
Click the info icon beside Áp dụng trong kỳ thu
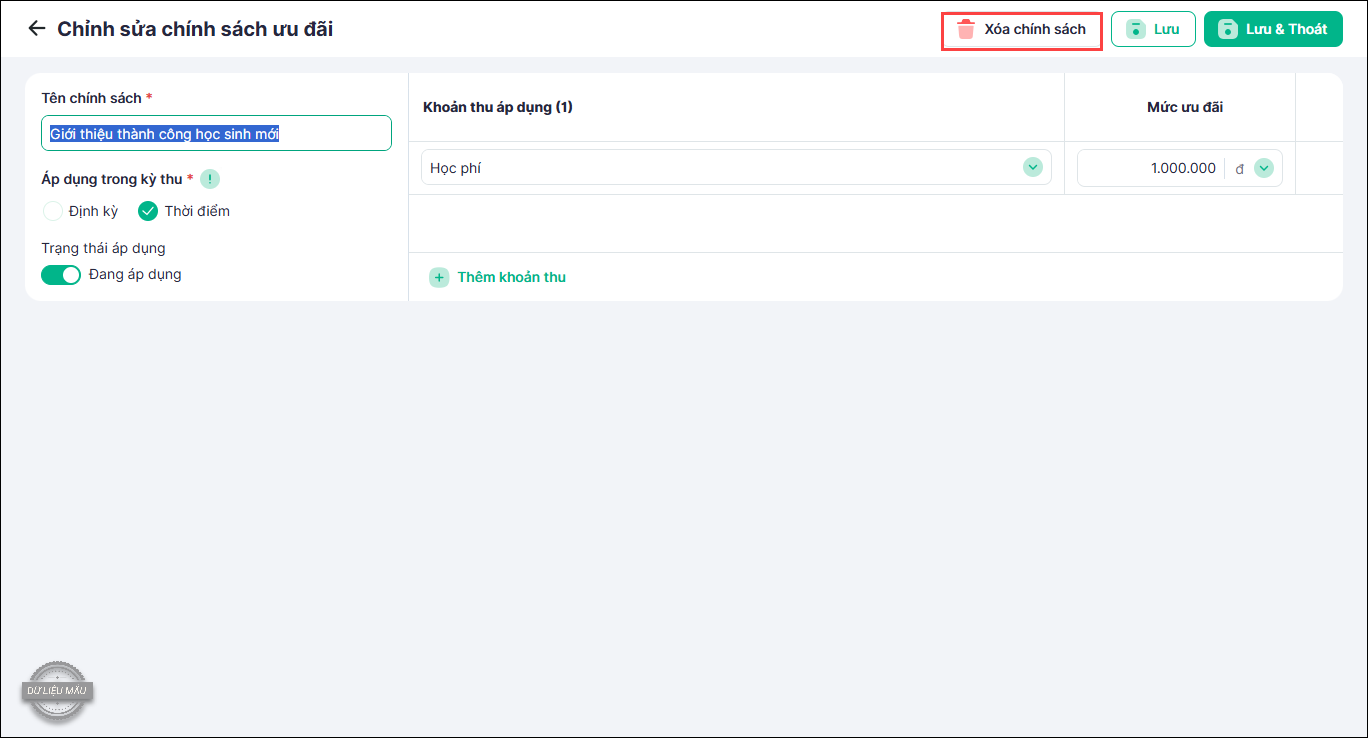pos(210,179)
